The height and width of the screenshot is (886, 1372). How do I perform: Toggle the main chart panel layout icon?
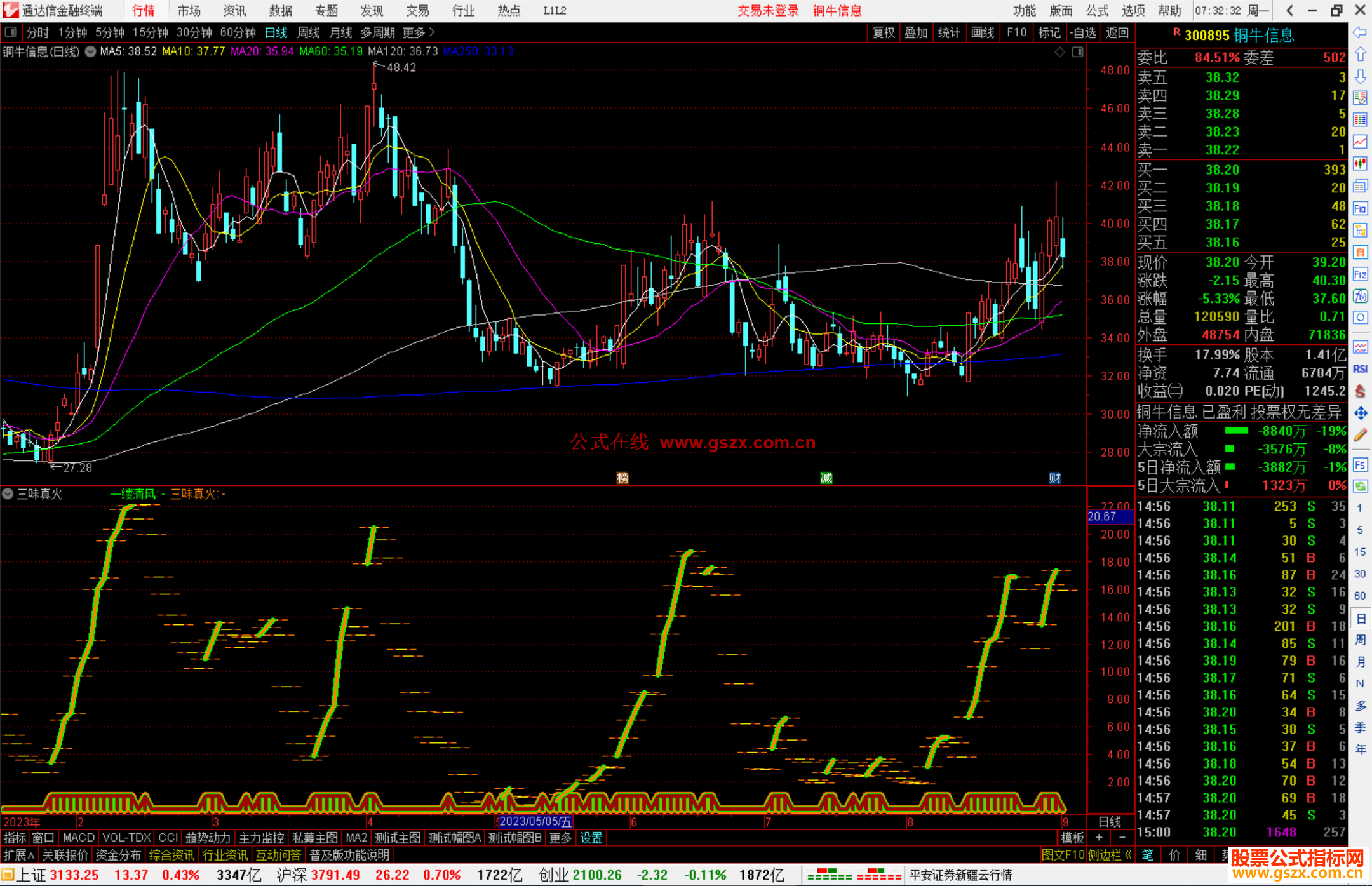[1078, 52]
